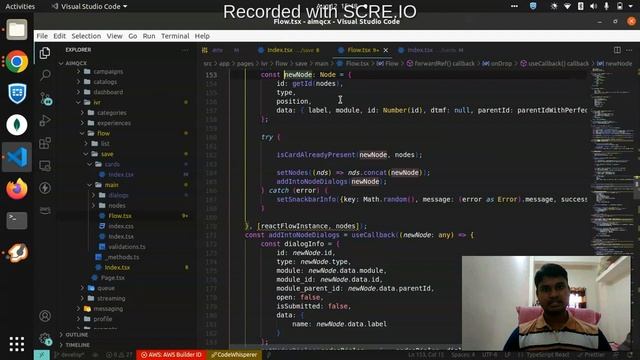
Task: Expand the dashboard folder
Action: coord(108,92)
